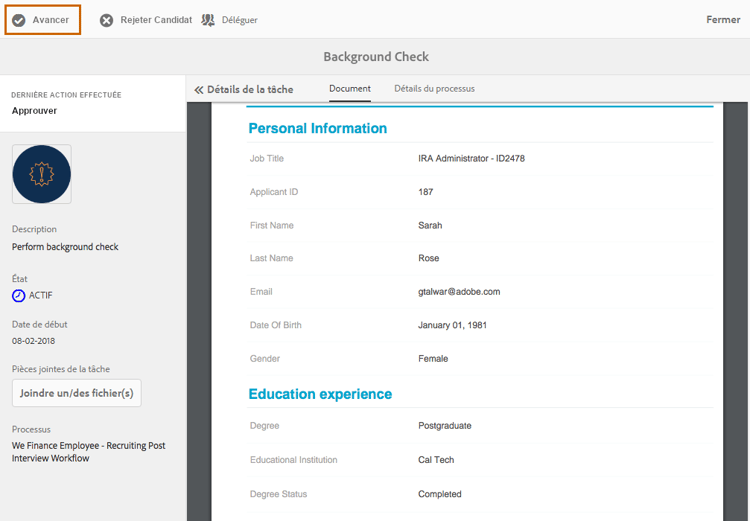The image size is (750, 521).
Task: Close the task with Fermer
Action: (x=723, y=20)
